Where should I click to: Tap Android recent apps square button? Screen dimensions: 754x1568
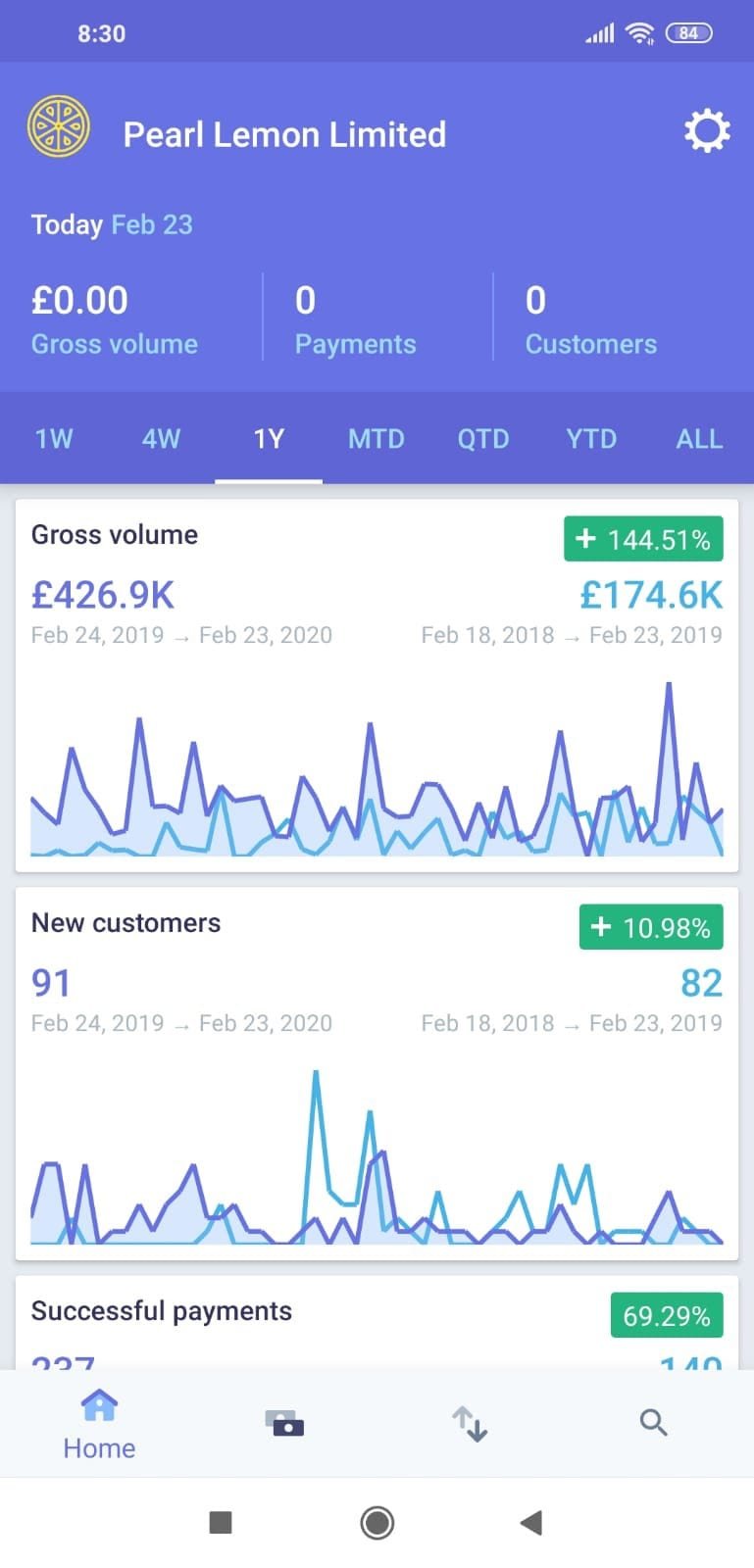[221, 1522]
